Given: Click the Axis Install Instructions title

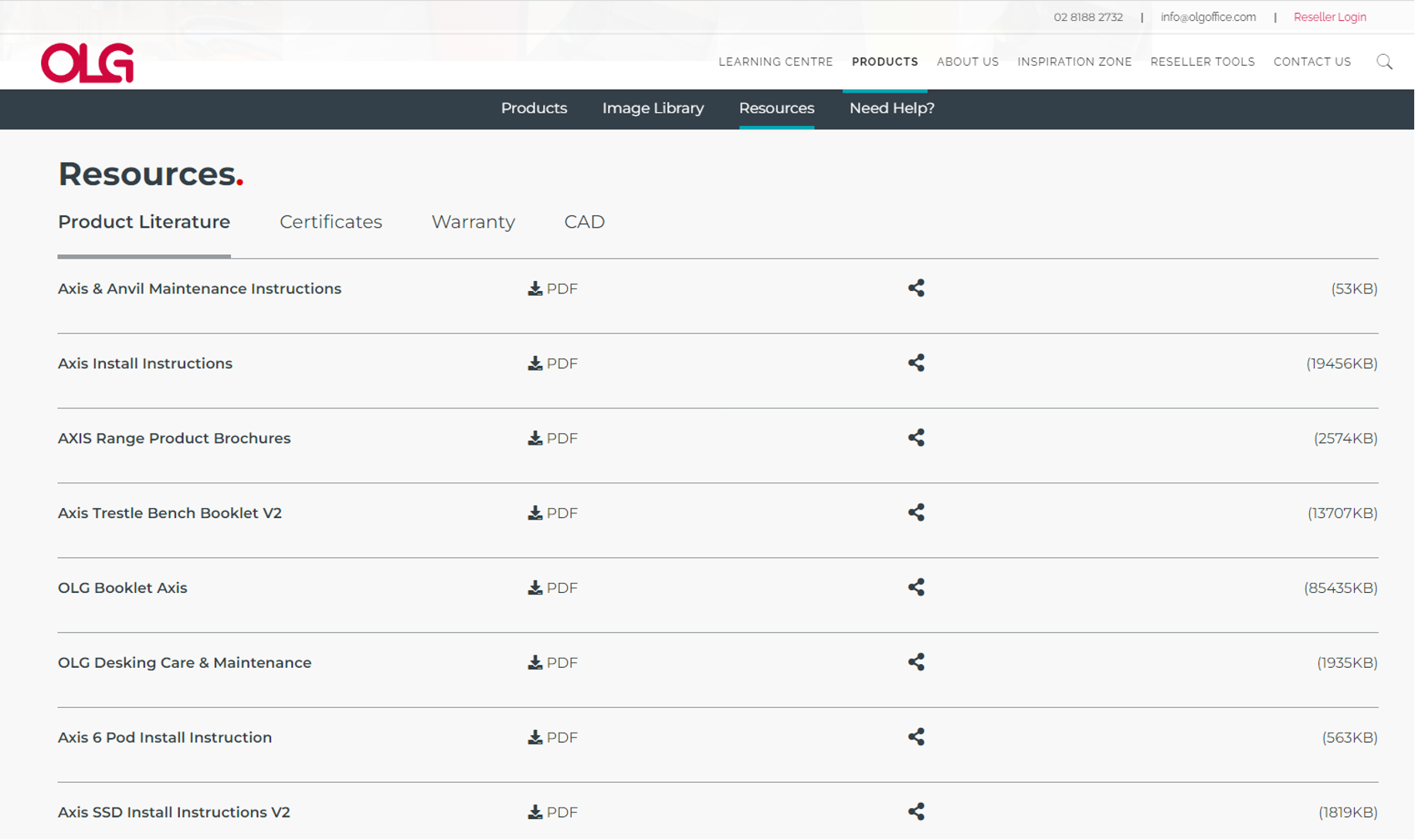Looking at the screenshot, I should pyautogui.click(x=144, y=364).
